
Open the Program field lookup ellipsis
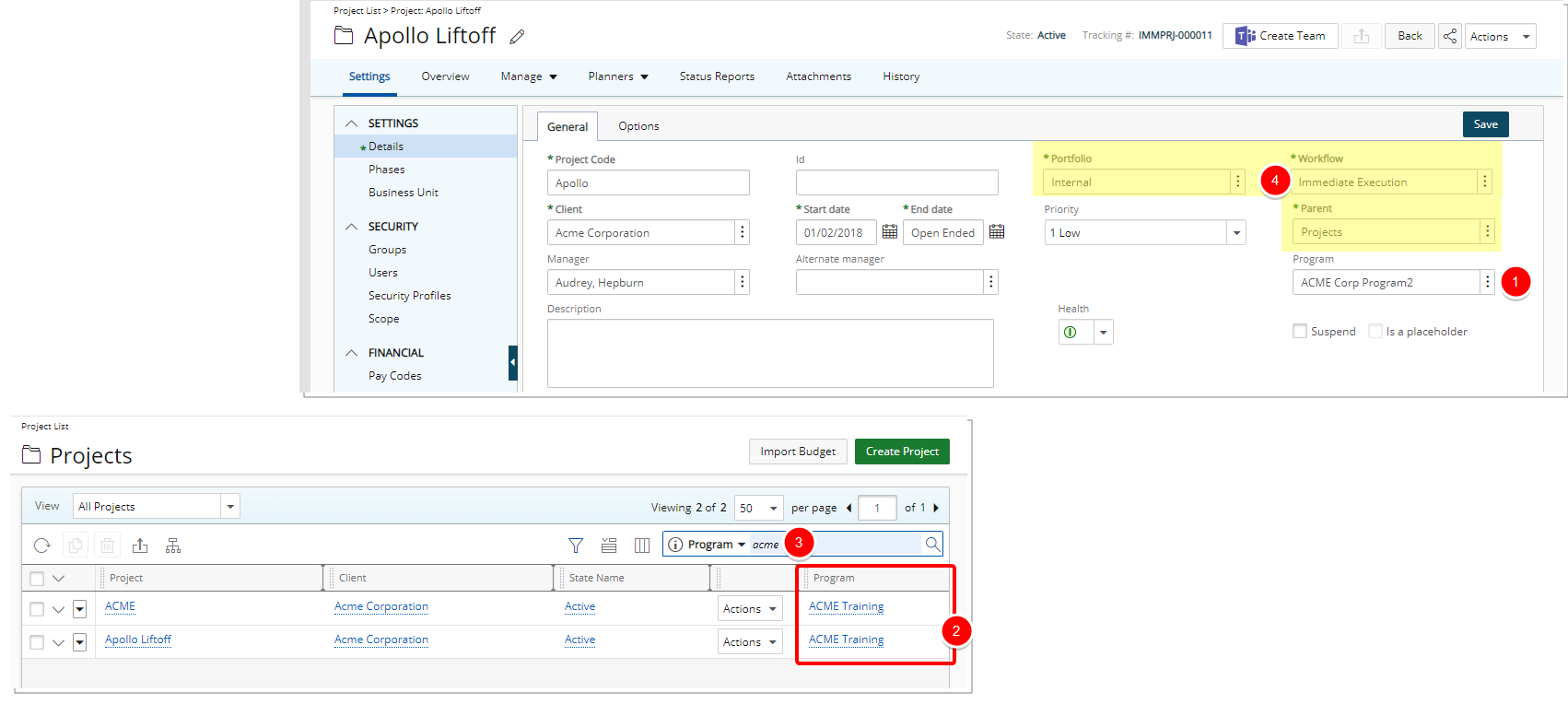[x=1487, y=282]
